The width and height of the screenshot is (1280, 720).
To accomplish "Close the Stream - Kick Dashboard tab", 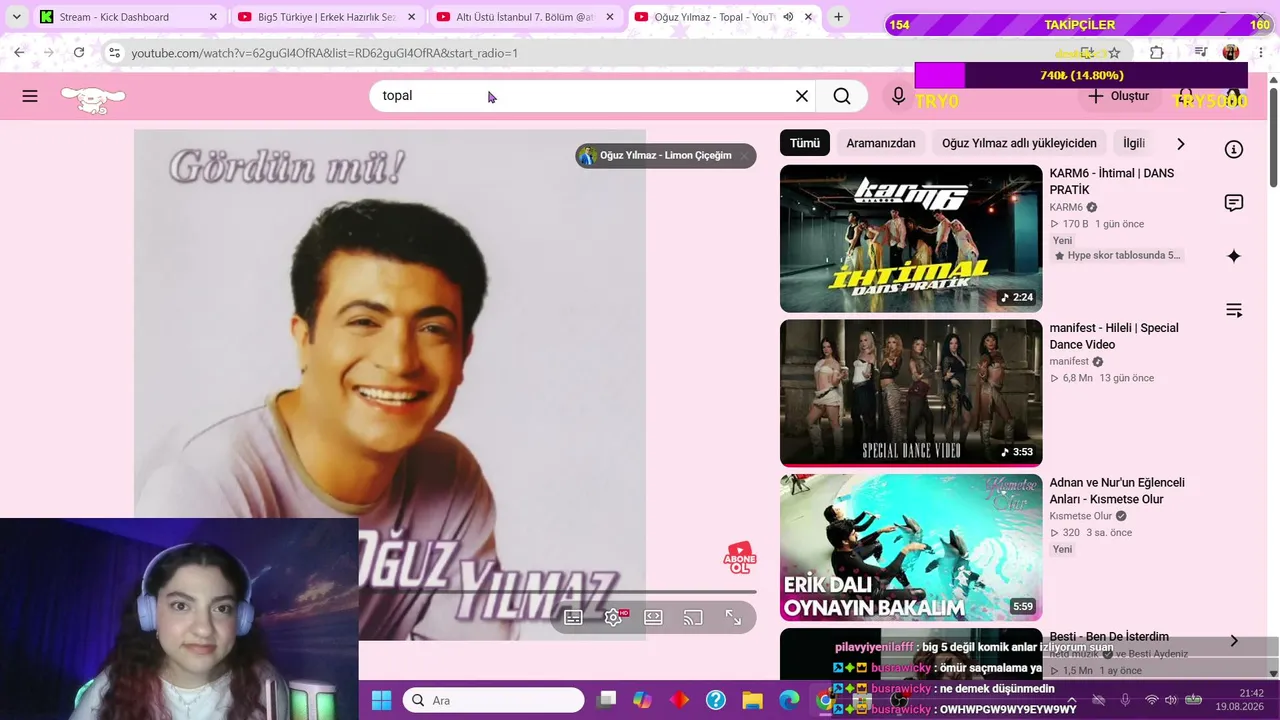I will (213, 17).
